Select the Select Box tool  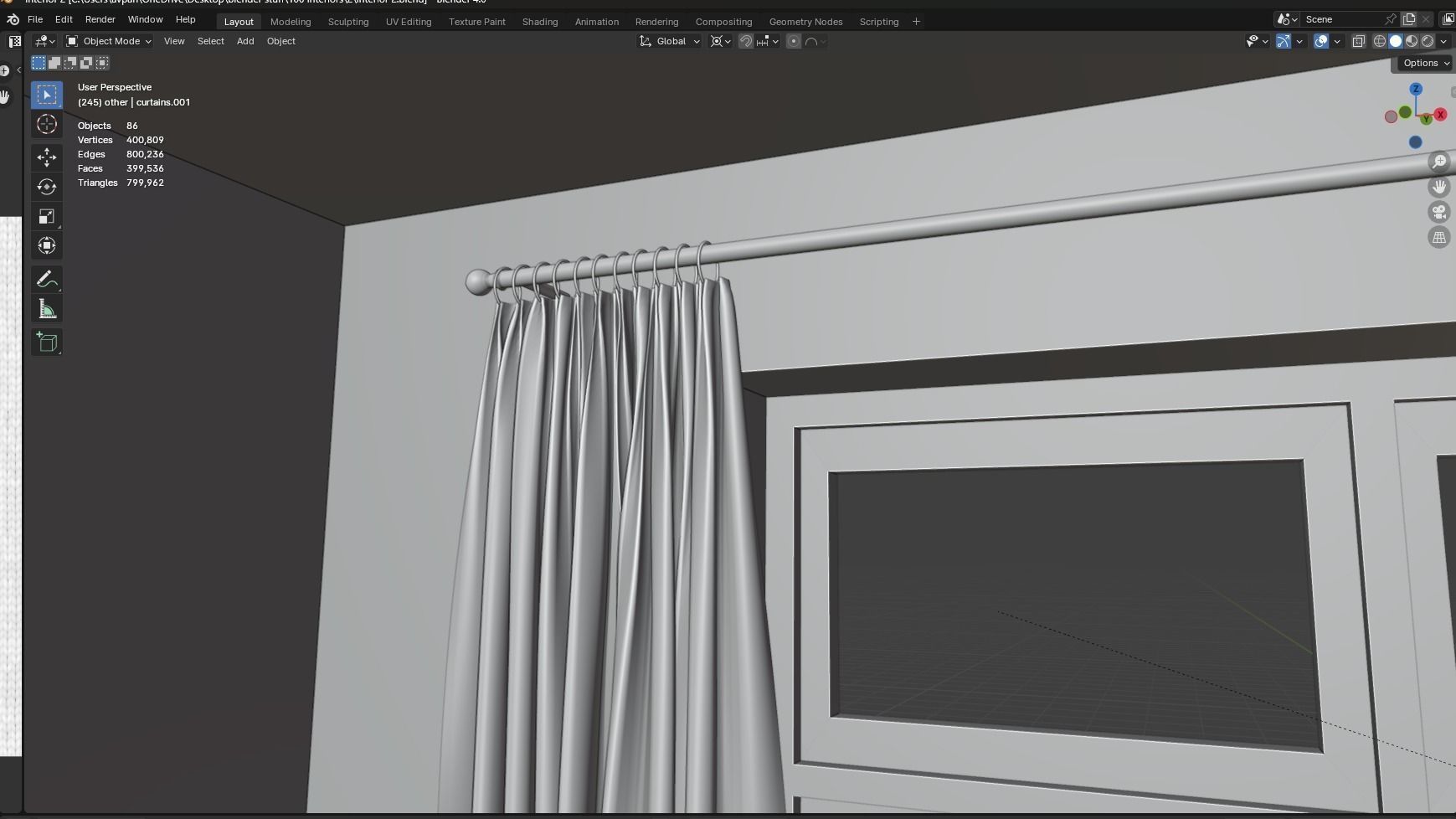[x=47, y=95]
